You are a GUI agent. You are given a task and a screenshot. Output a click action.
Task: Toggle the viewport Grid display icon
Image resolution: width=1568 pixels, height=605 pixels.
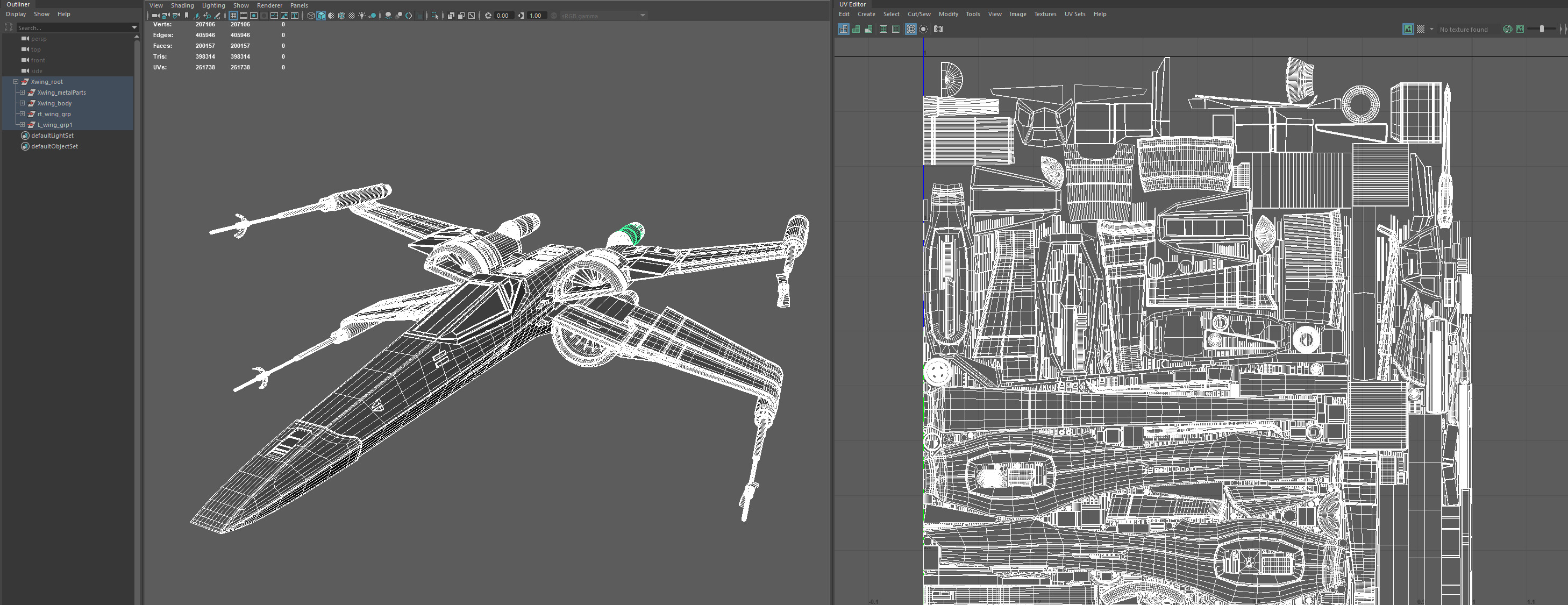coord(234,15)
